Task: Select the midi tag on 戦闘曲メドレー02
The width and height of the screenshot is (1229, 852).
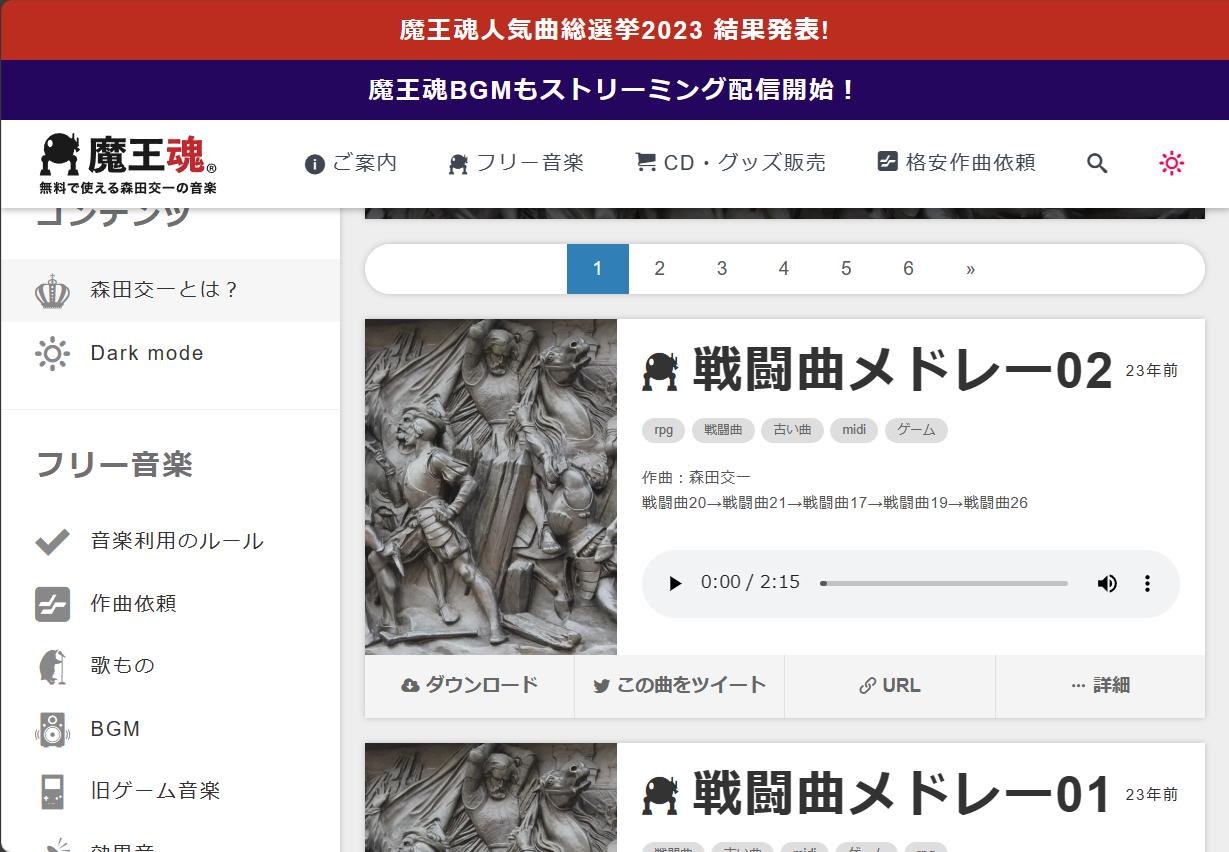Action: (x=854, y=430)
